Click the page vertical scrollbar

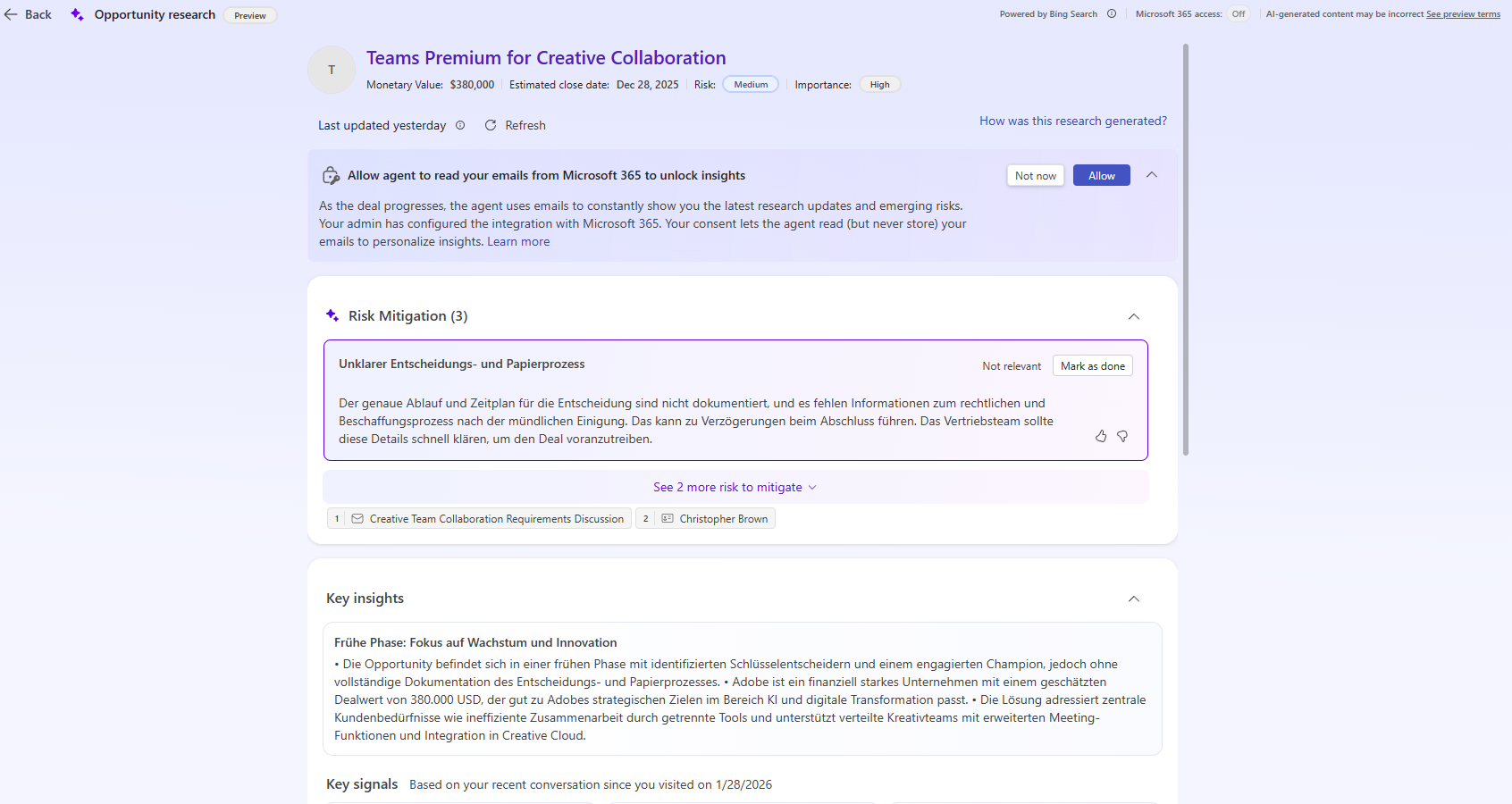click(1186, 250)
